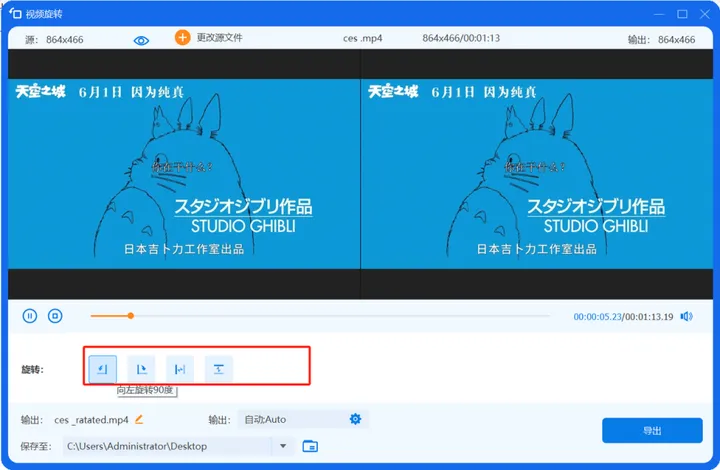The image size is (720, 470).
Task: Expand the save path dropdown arrow
Action: pos(283,446)
